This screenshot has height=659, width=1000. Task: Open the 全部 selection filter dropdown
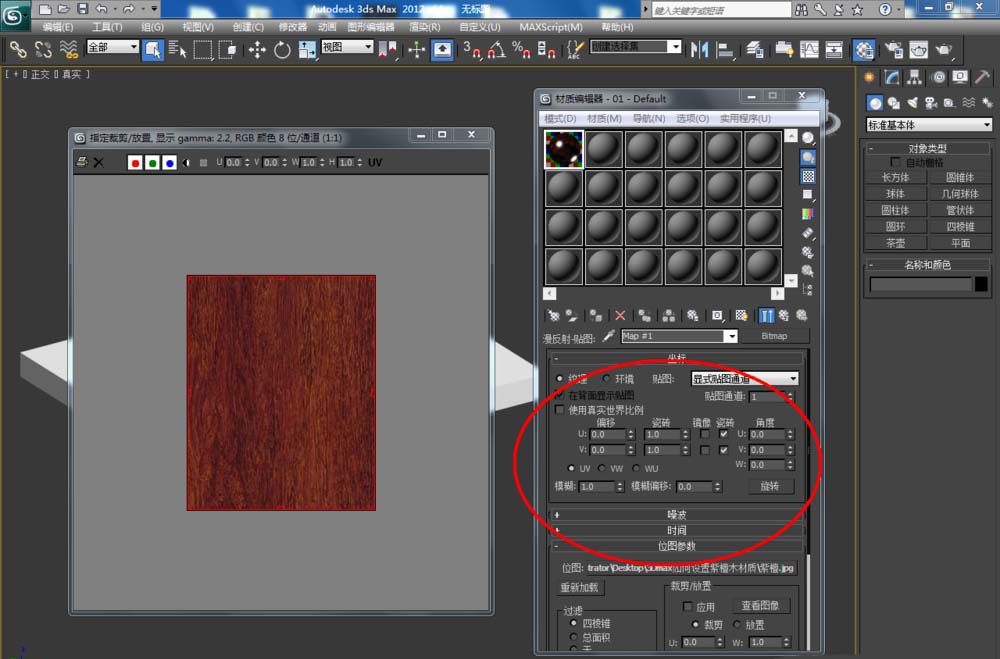(x=112, y=47)
